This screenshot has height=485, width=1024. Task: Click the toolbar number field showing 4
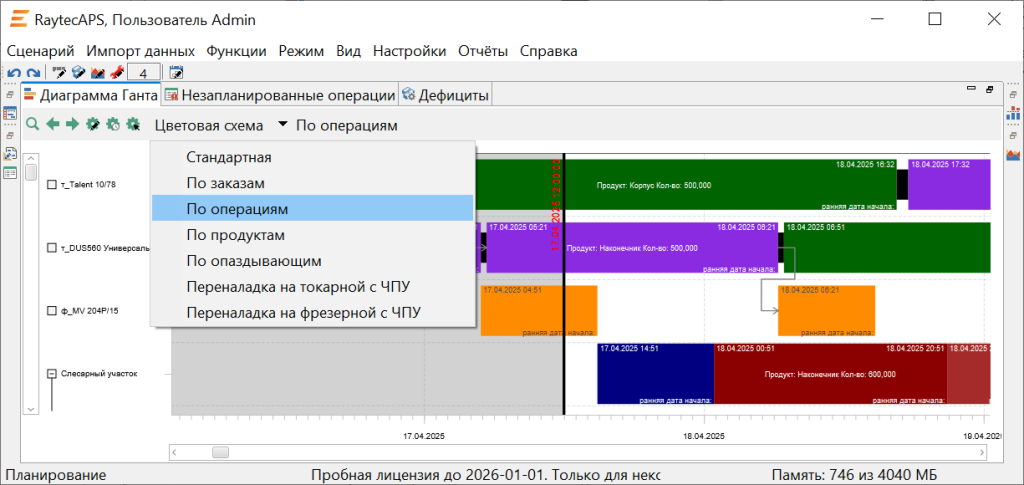tap(144, 72)
